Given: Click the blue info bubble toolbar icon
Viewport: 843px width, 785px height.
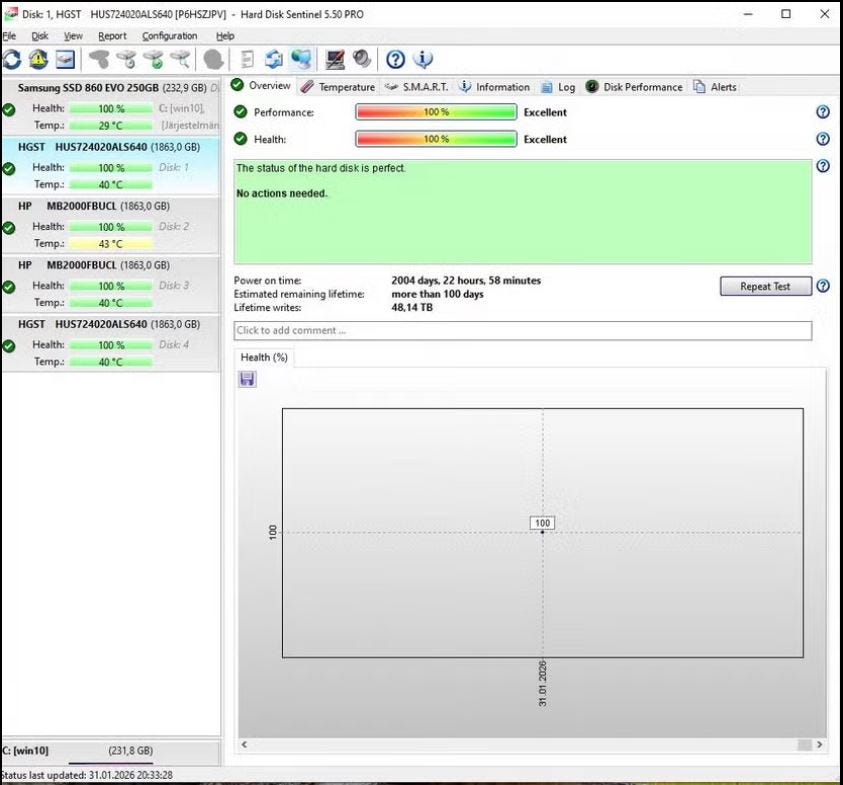Looking at the screenshot, I should [423, 59].
